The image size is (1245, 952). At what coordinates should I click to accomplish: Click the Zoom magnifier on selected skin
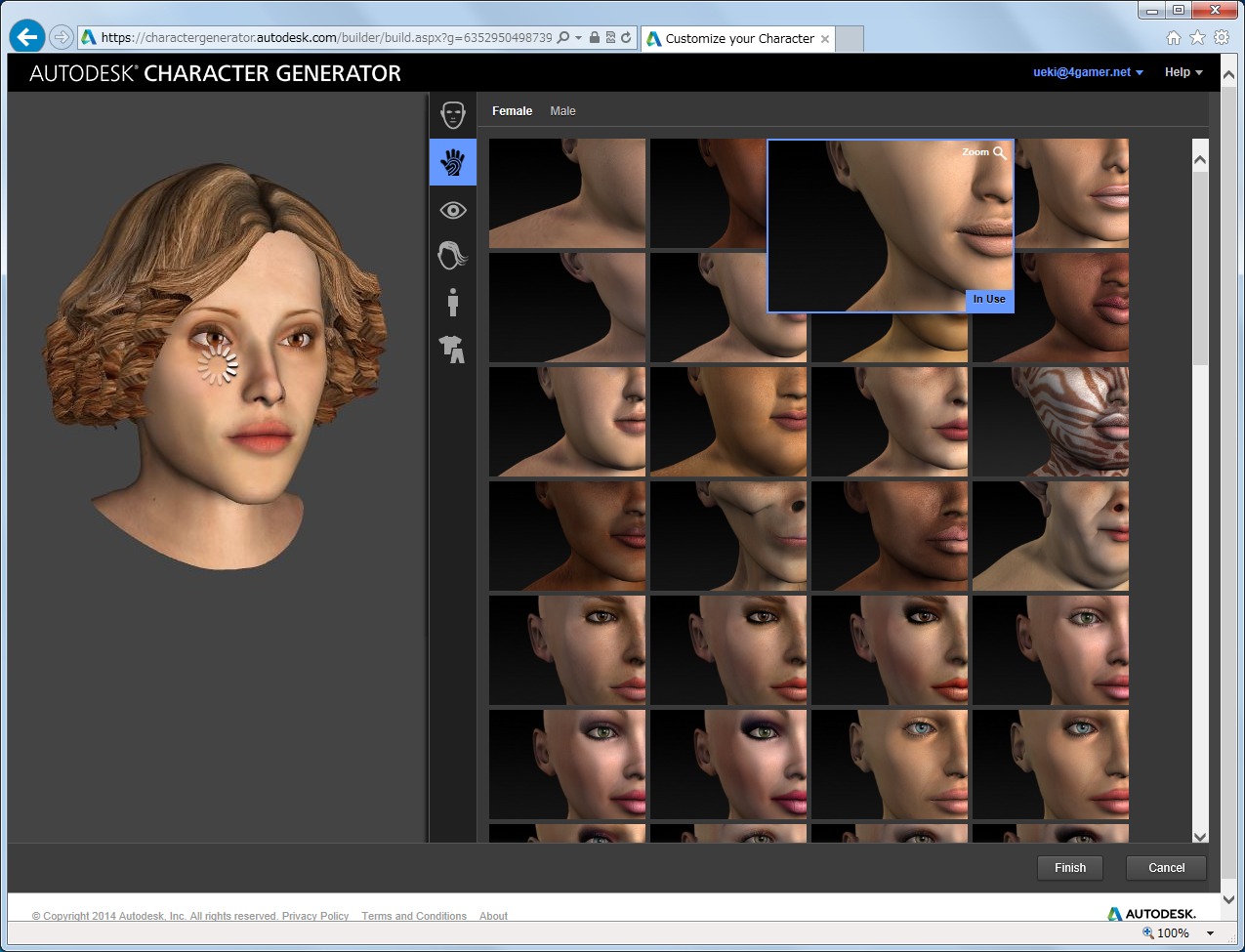pyautogui.click(x=998, y=152)
